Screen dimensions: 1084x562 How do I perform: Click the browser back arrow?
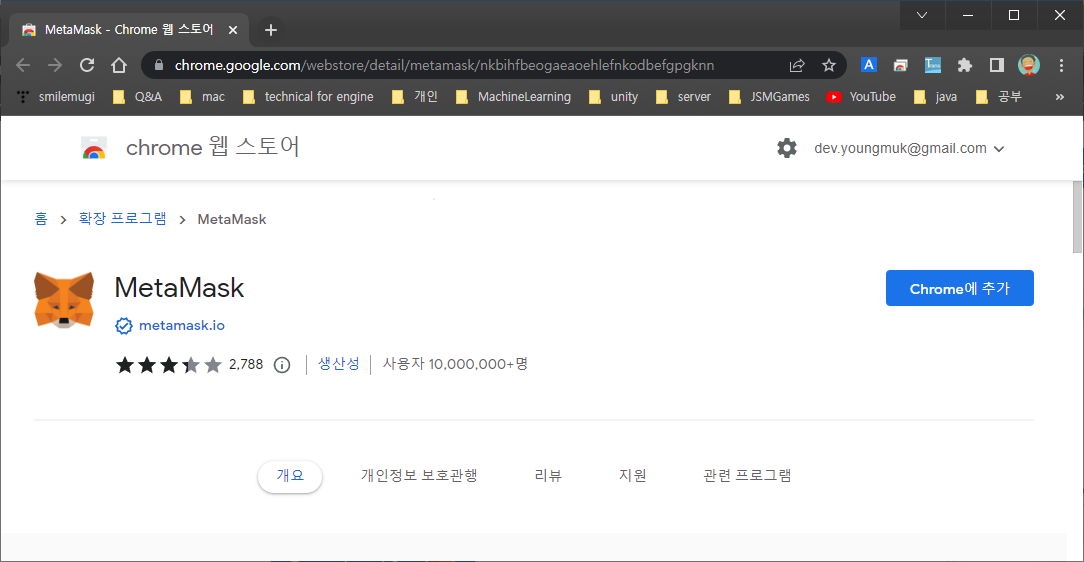[23, 65]
